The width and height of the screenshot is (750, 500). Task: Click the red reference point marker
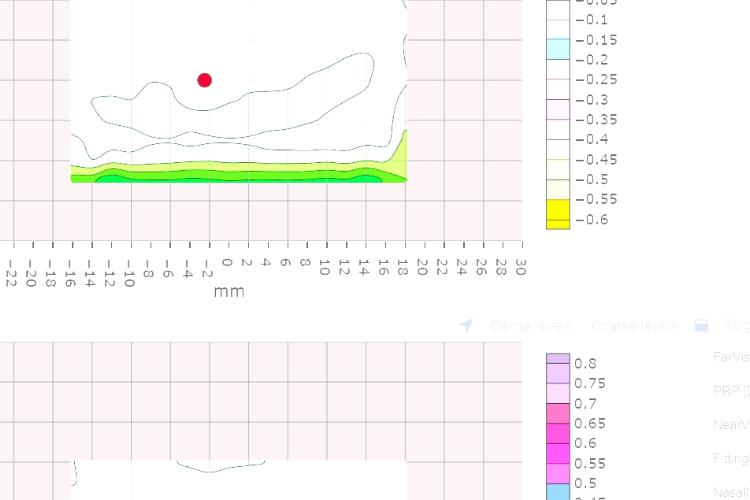(x=205, y=80)
